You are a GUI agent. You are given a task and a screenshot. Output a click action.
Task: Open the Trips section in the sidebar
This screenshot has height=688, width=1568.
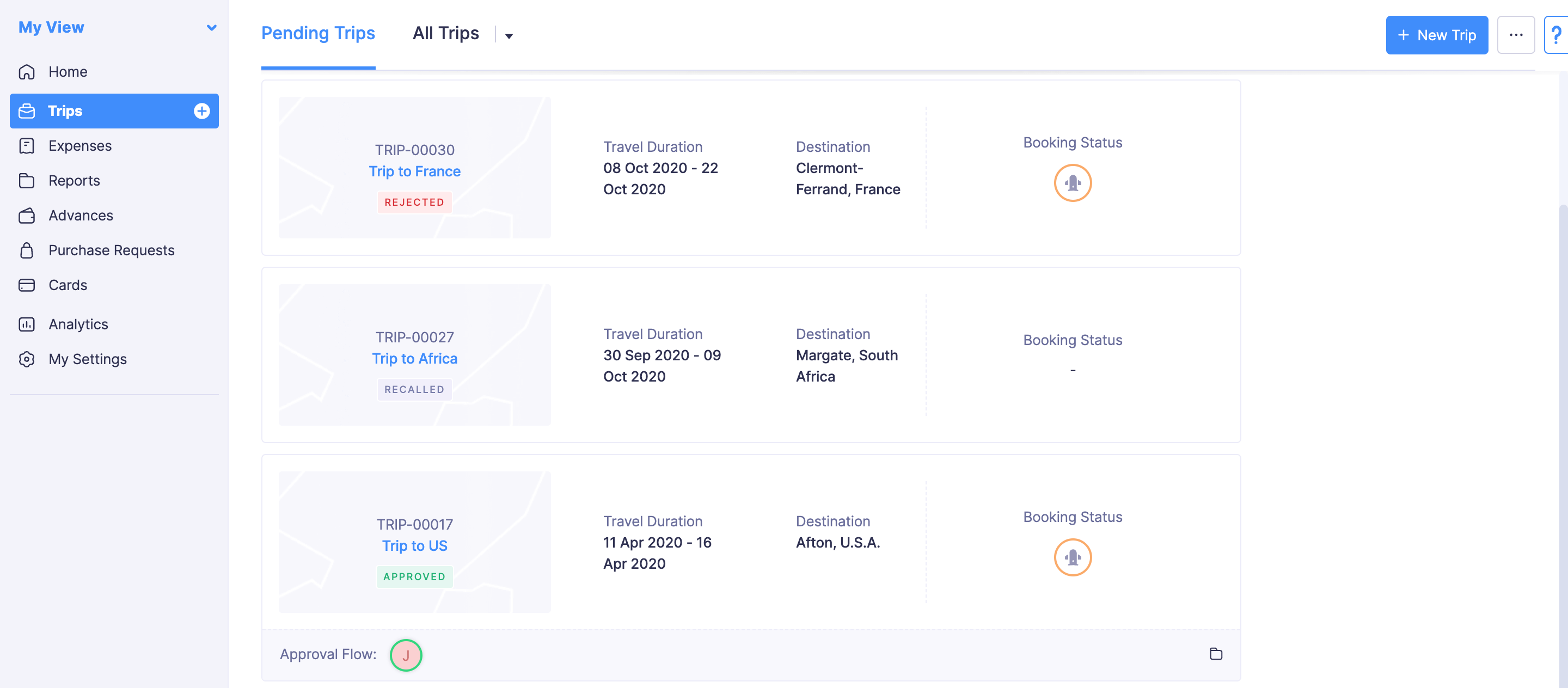65,110
